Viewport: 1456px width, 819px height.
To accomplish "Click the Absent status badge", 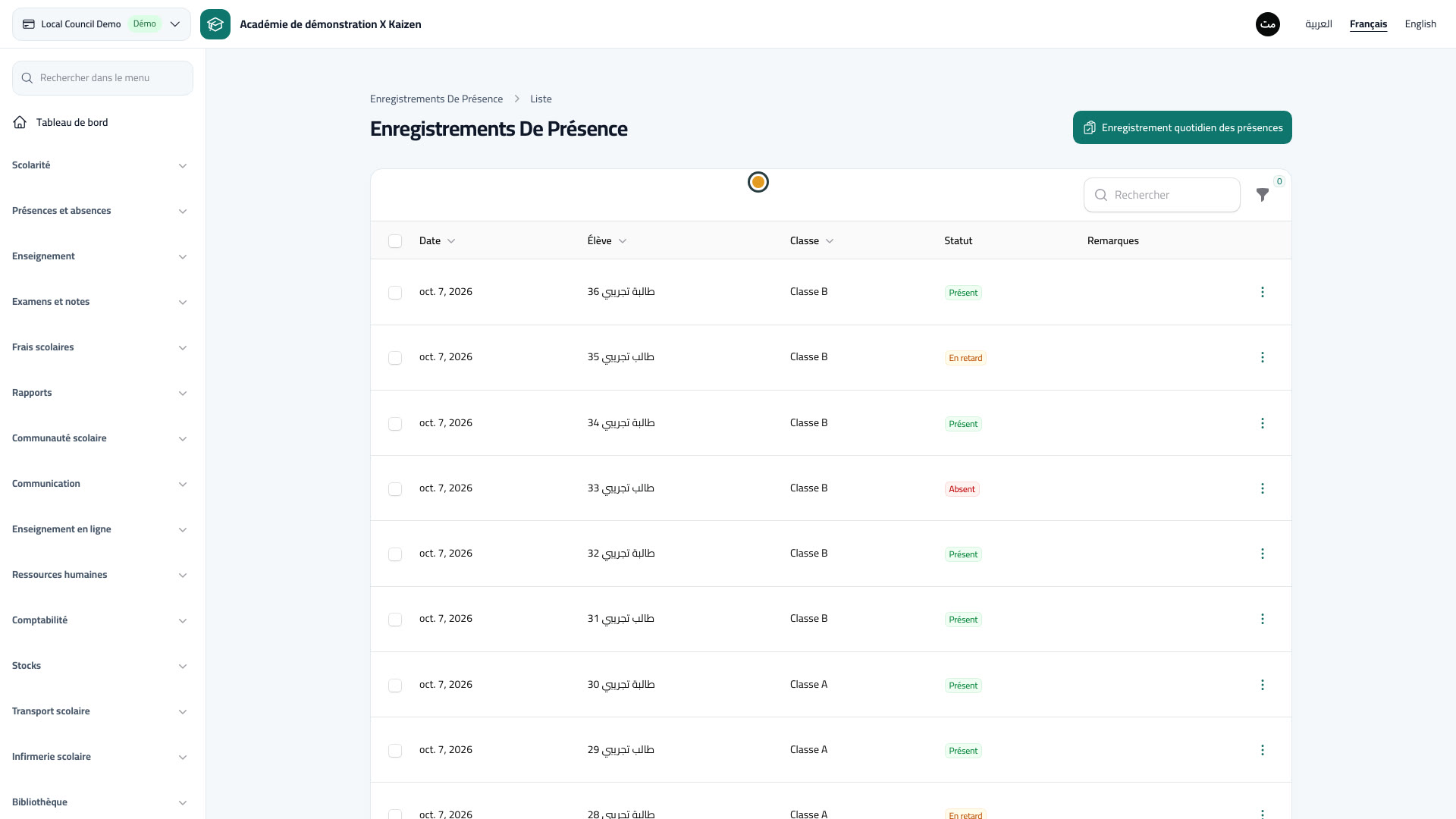I will tap(962, 489).
